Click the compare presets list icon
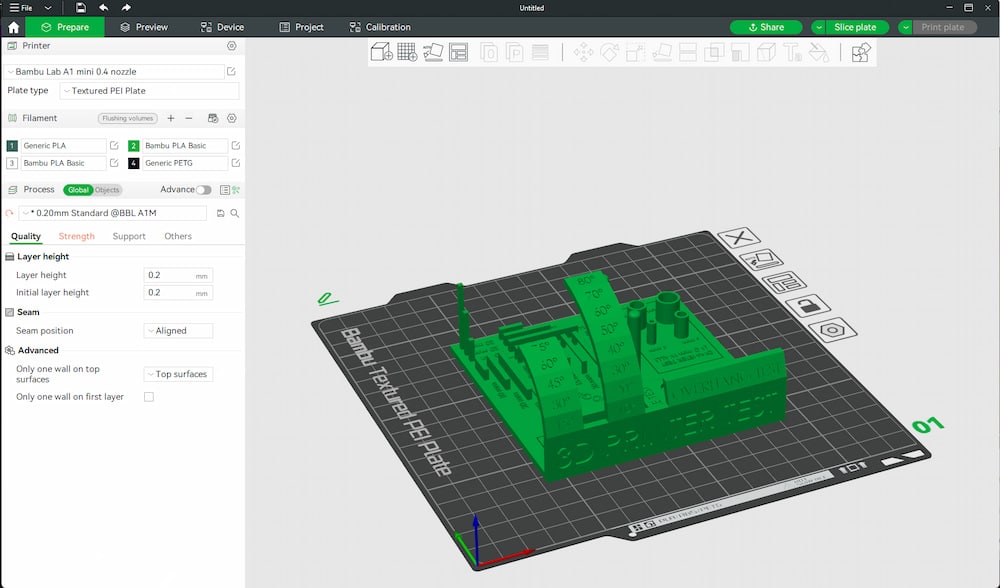This screenshot has width=1000, height=588. click(224, 189)
